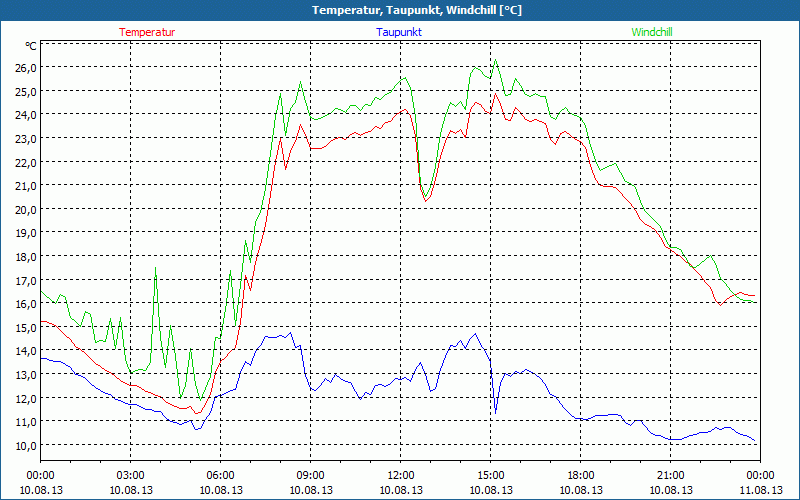Screen dimensions: 800x500
Task: Click the 22,0 y-axis value
Action: (26, 162)
